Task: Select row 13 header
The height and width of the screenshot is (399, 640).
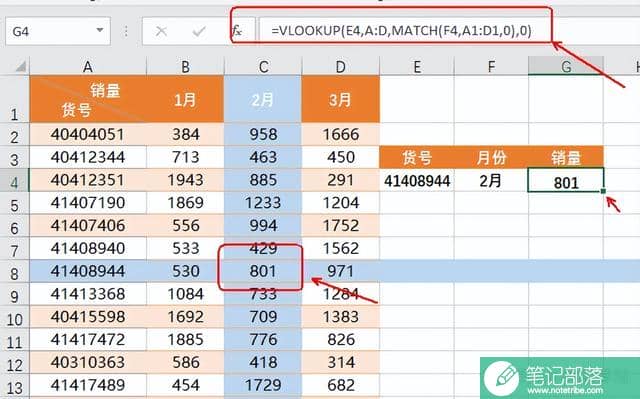Action: [x=15, y=386]
